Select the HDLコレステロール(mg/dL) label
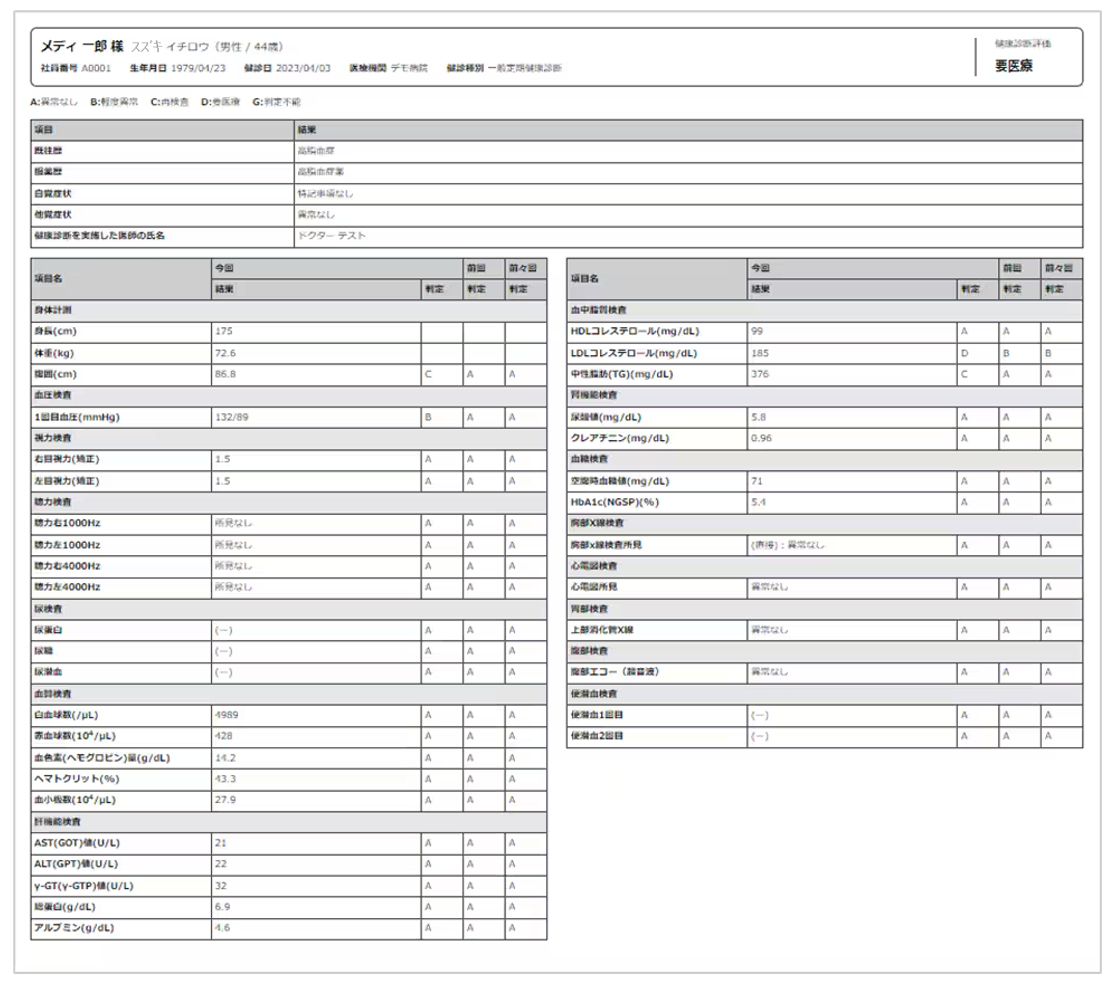 click(635, 331)
